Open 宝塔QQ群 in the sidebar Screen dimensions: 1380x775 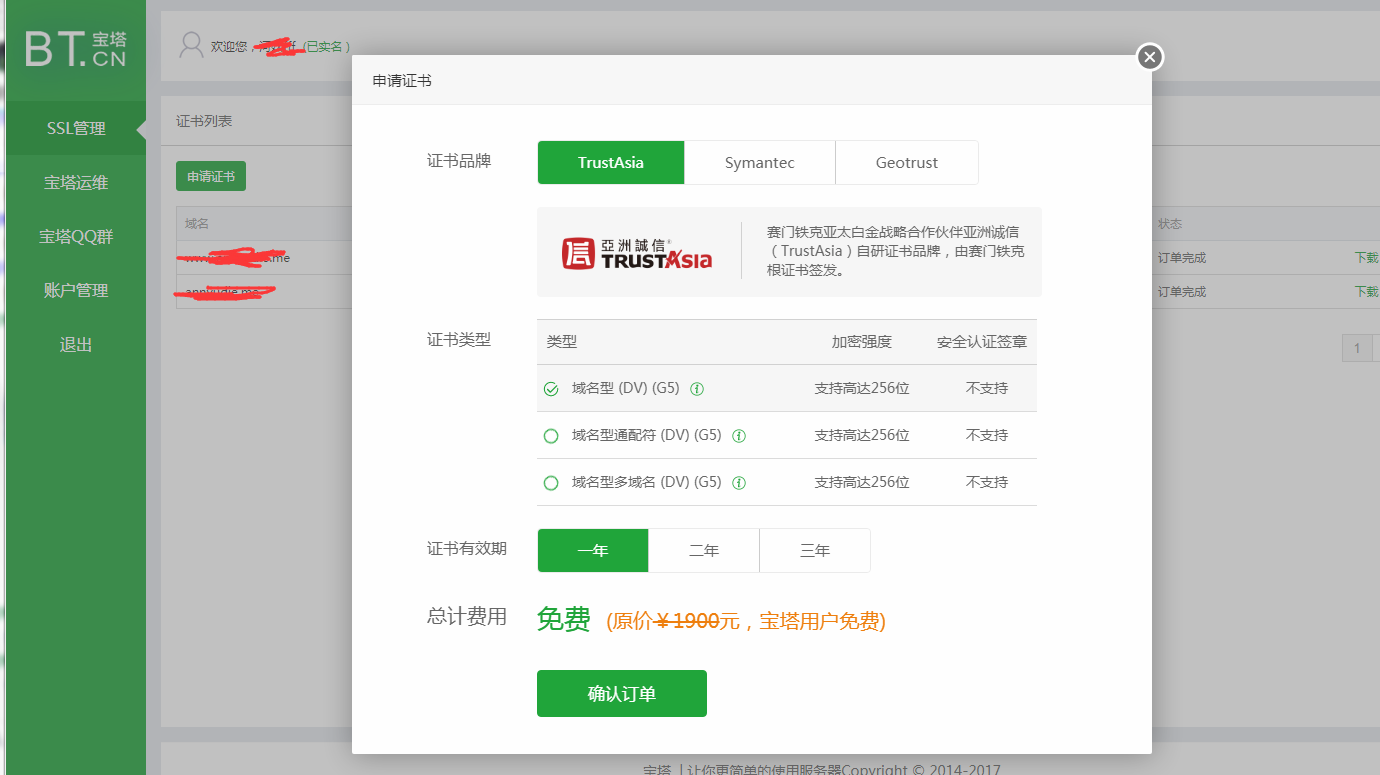click(76, 236)
